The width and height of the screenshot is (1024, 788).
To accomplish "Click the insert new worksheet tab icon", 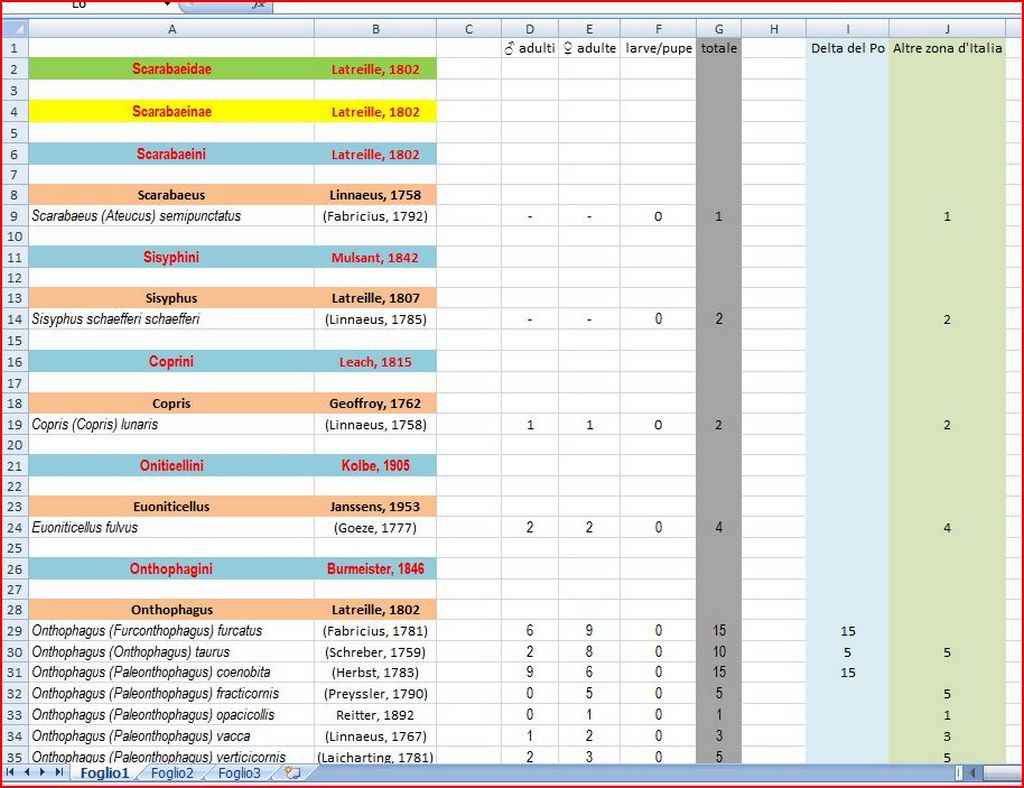I will pos(292,773).
